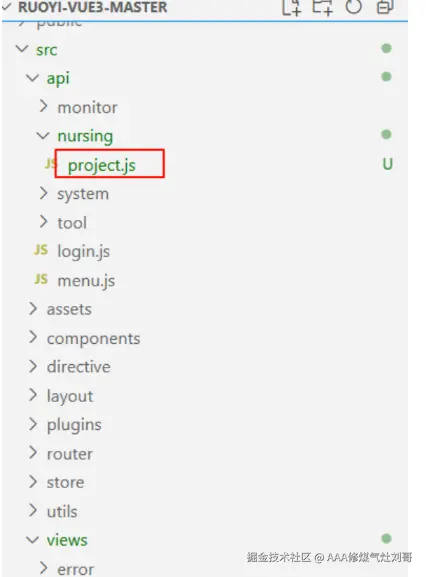This screenshot has height=577, width=426.
Task: Open the project.js file
Action: [x=102, y=165]
